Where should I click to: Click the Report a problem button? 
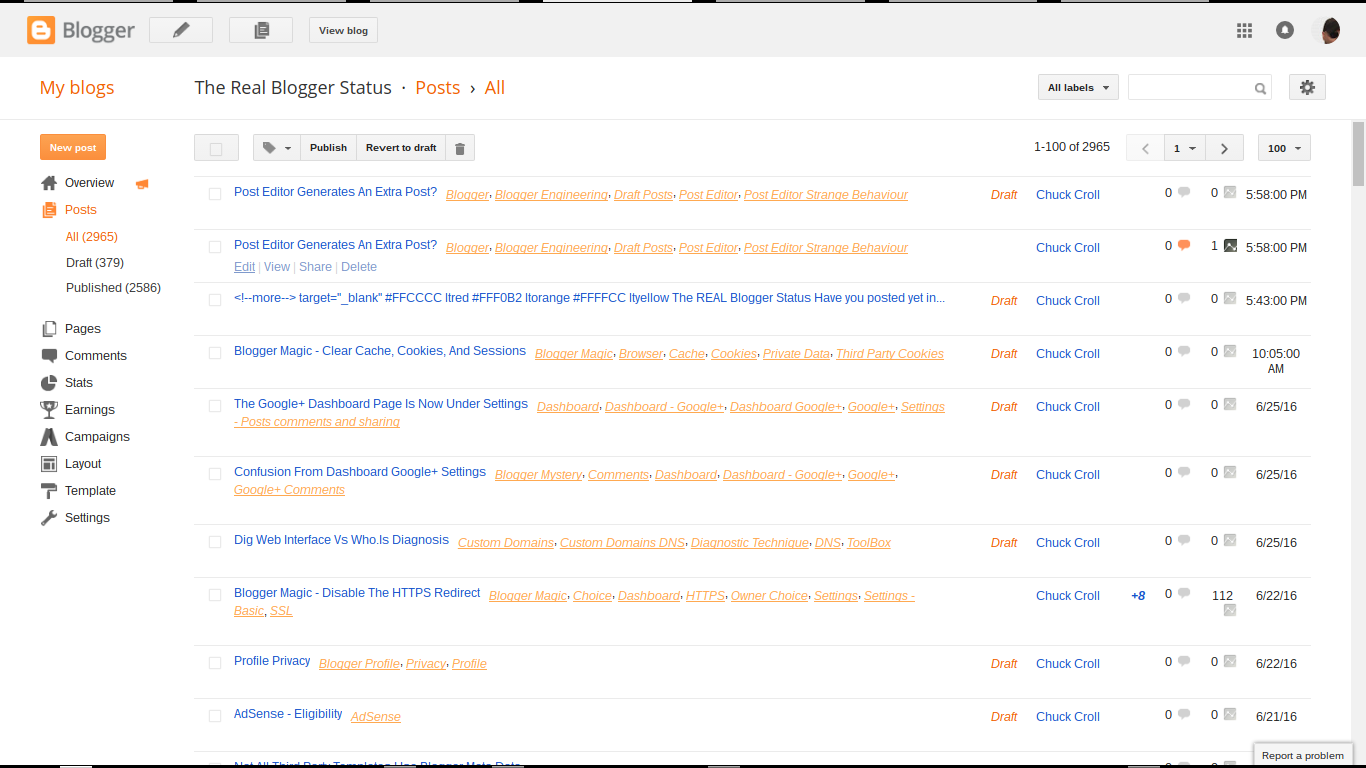click(1303, 756)
